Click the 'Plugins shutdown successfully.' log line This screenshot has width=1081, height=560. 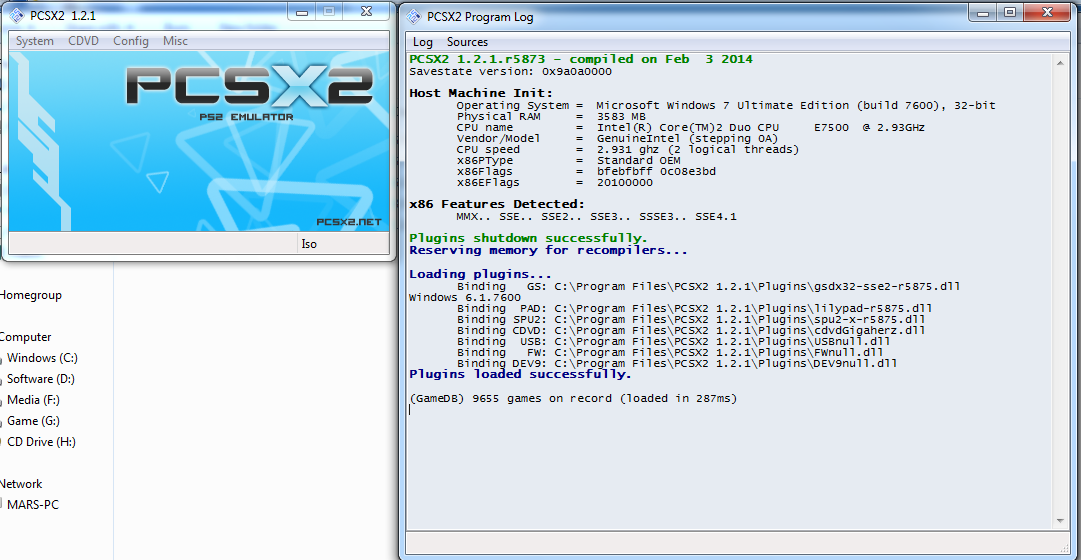tap(529, 238)
